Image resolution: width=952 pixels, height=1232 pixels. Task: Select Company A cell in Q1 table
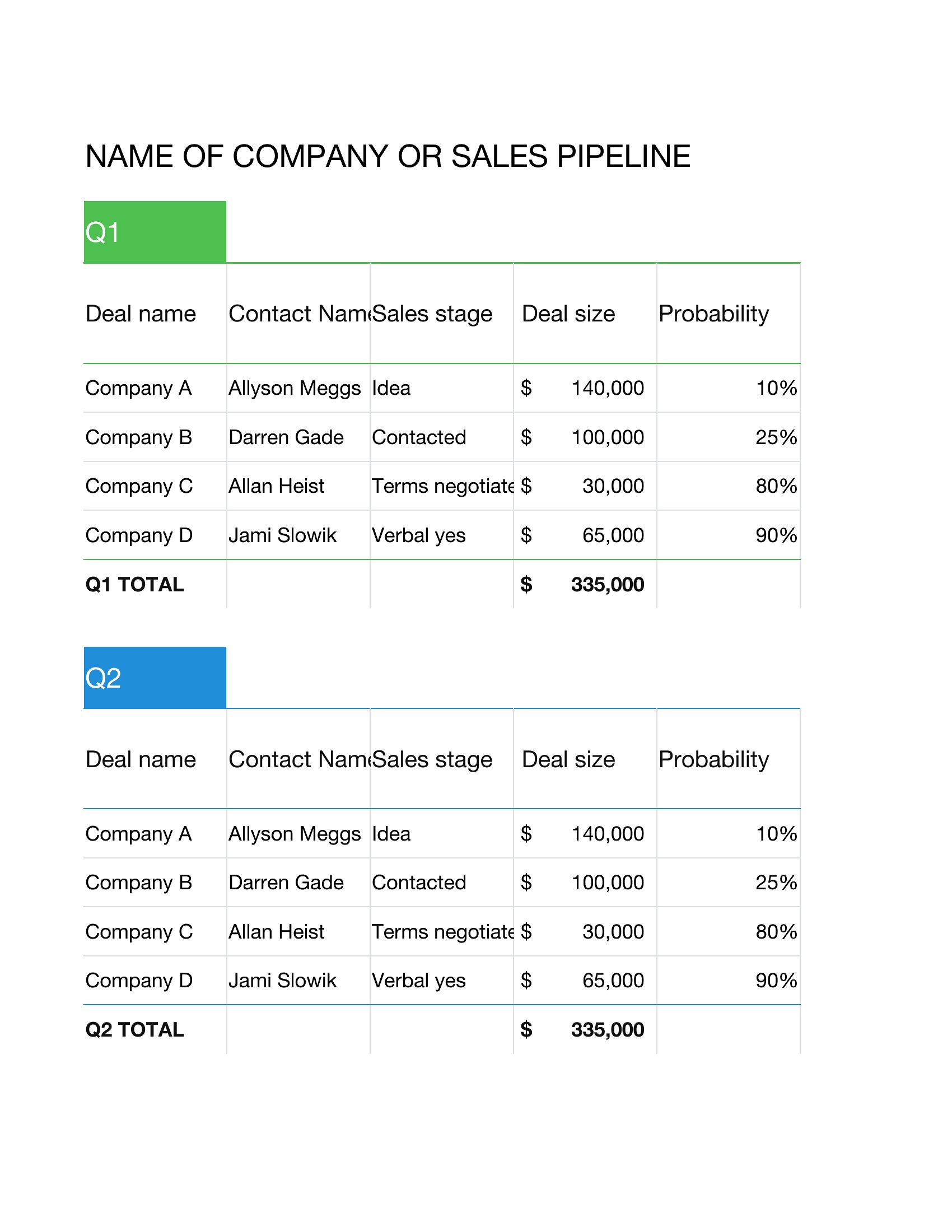coord(139,388)
